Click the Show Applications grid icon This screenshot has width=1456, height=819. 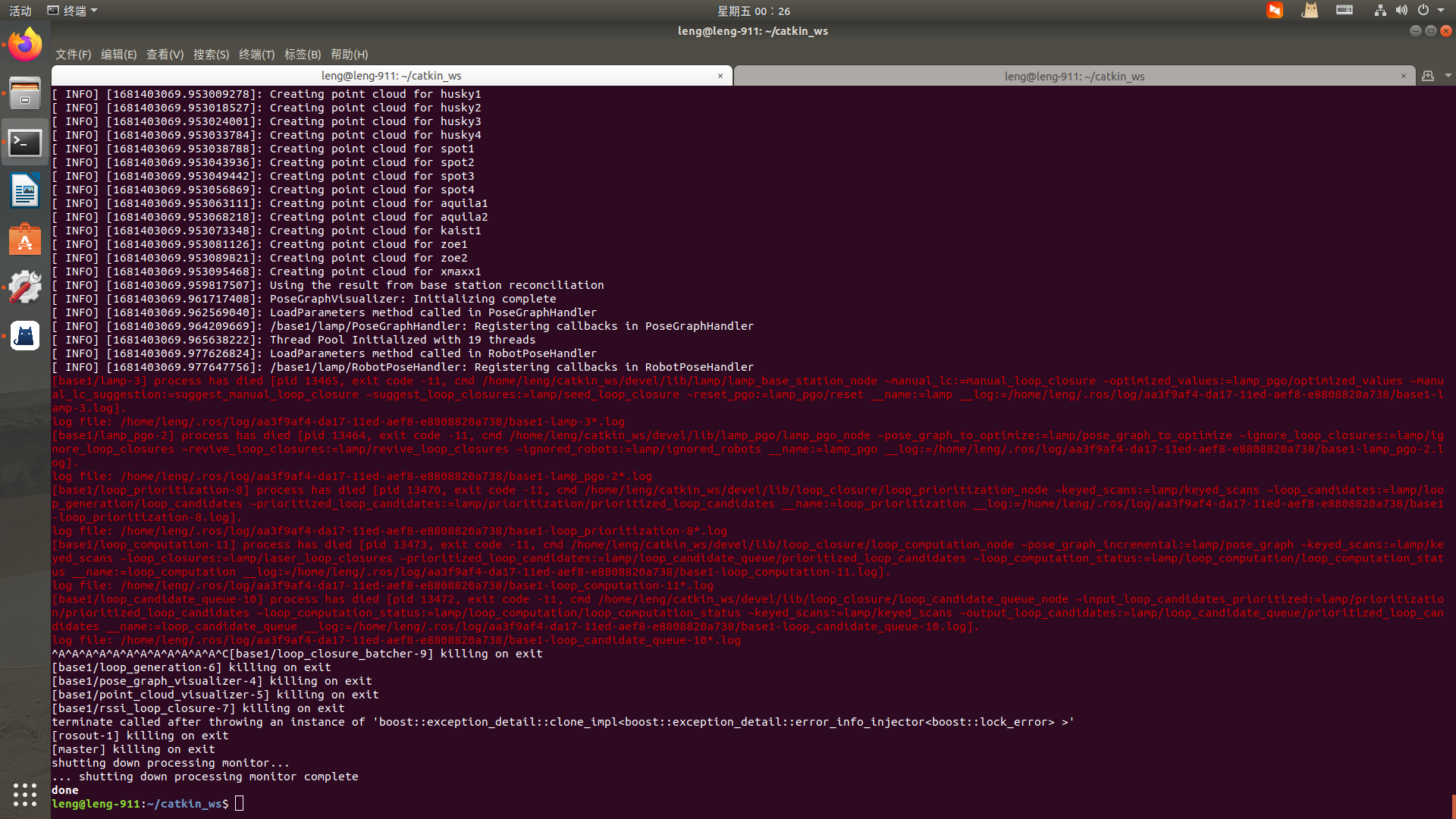tap(25, 794)
